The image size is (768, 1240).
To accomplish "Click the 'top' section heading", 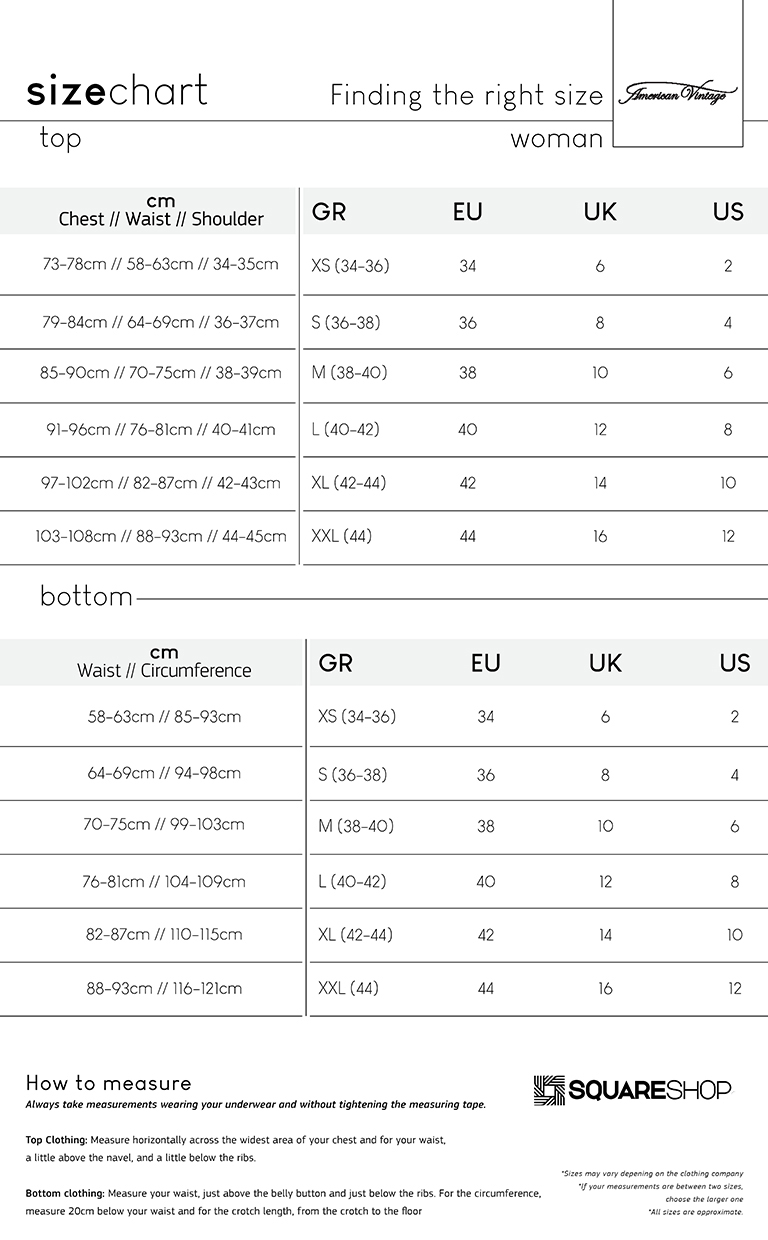I will click(60, 138).
